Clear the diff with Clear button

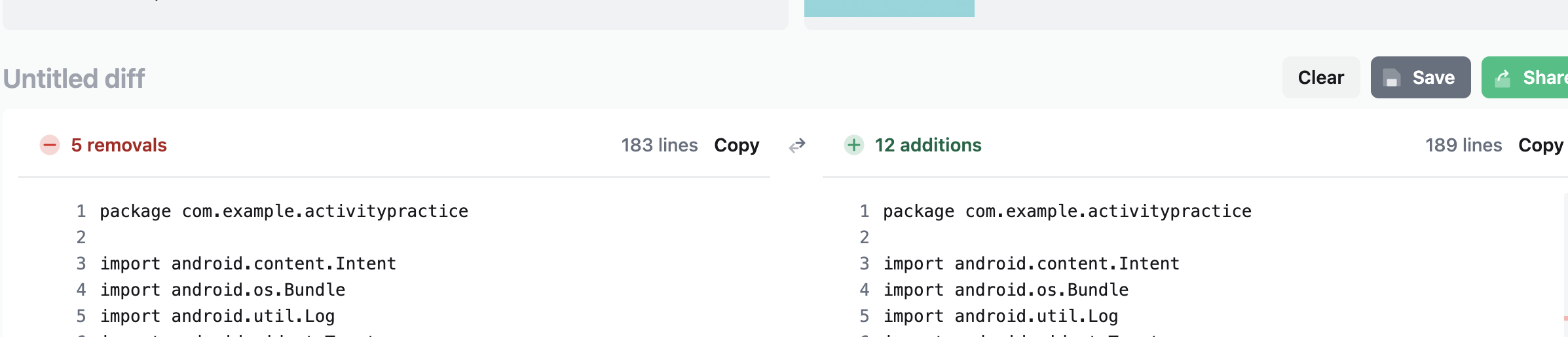click(x=1321, y=77)
